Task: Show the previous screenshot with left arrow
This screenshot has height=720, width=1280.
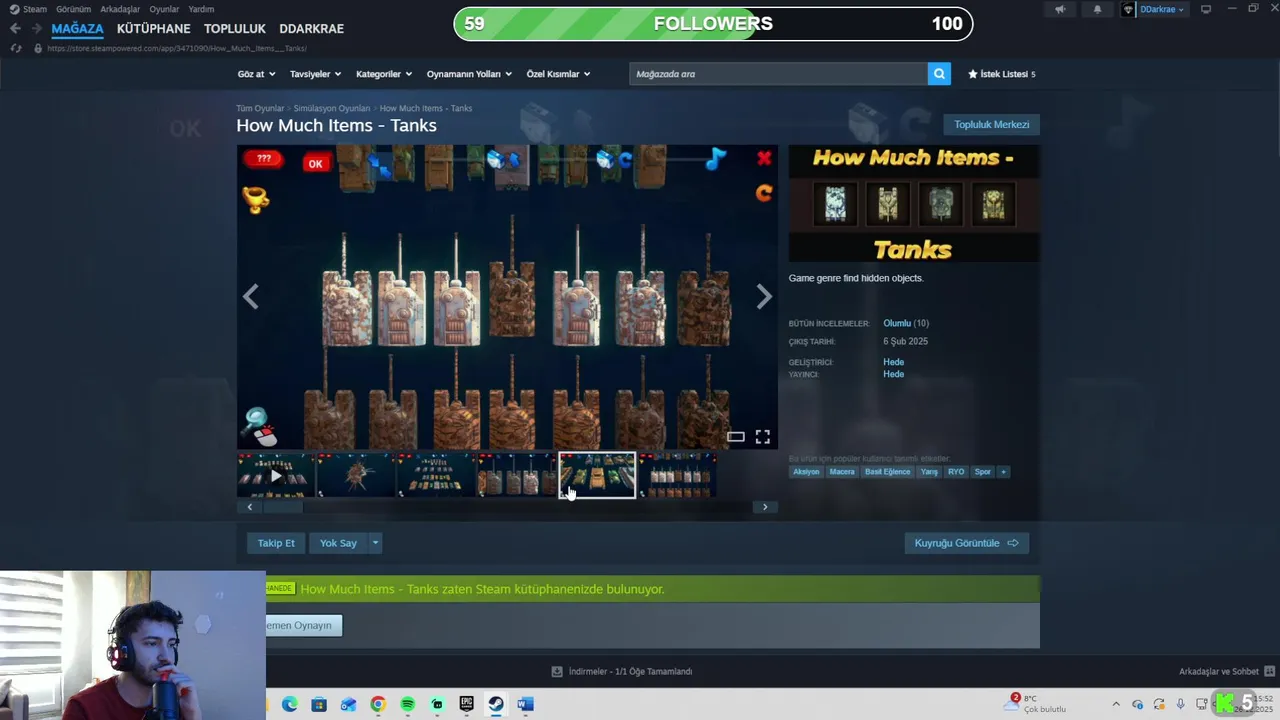Action: [x=250, y=296]
